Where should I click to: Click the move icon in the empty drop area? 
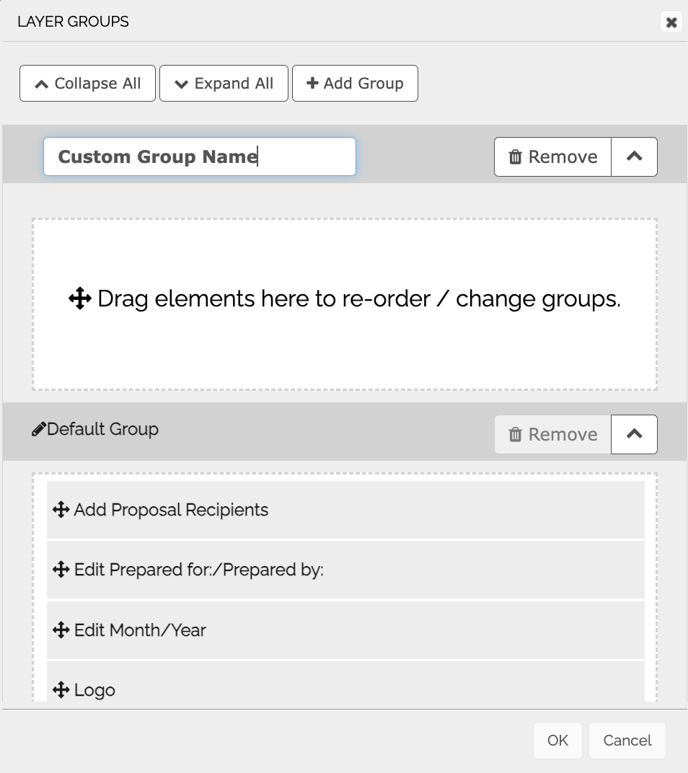coord(80,299)
